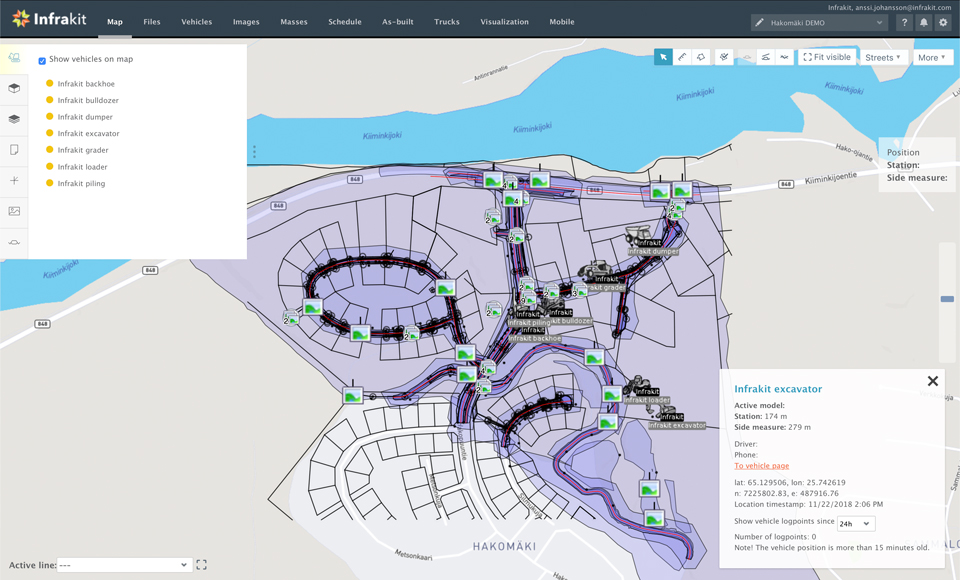
Task: Open the images sidebar panel
Action: click(14, 211)
